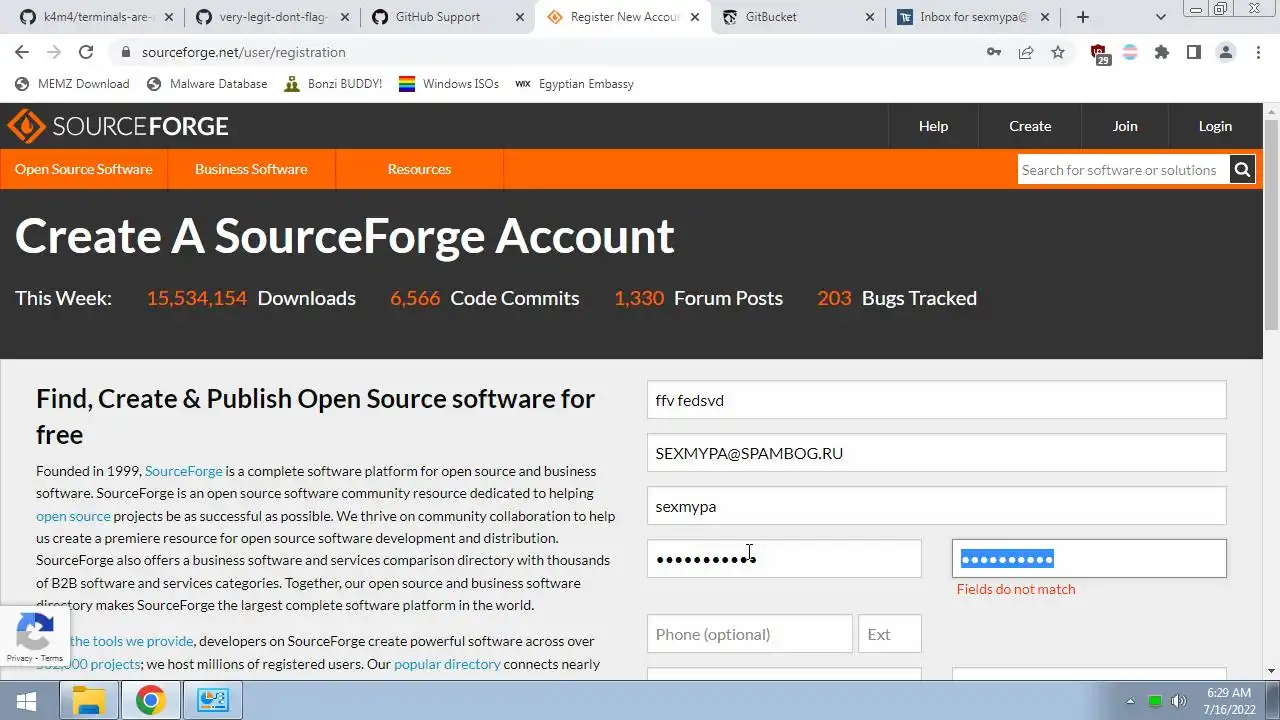
Task: Click Login in the header
Action: pos(1215,126)
